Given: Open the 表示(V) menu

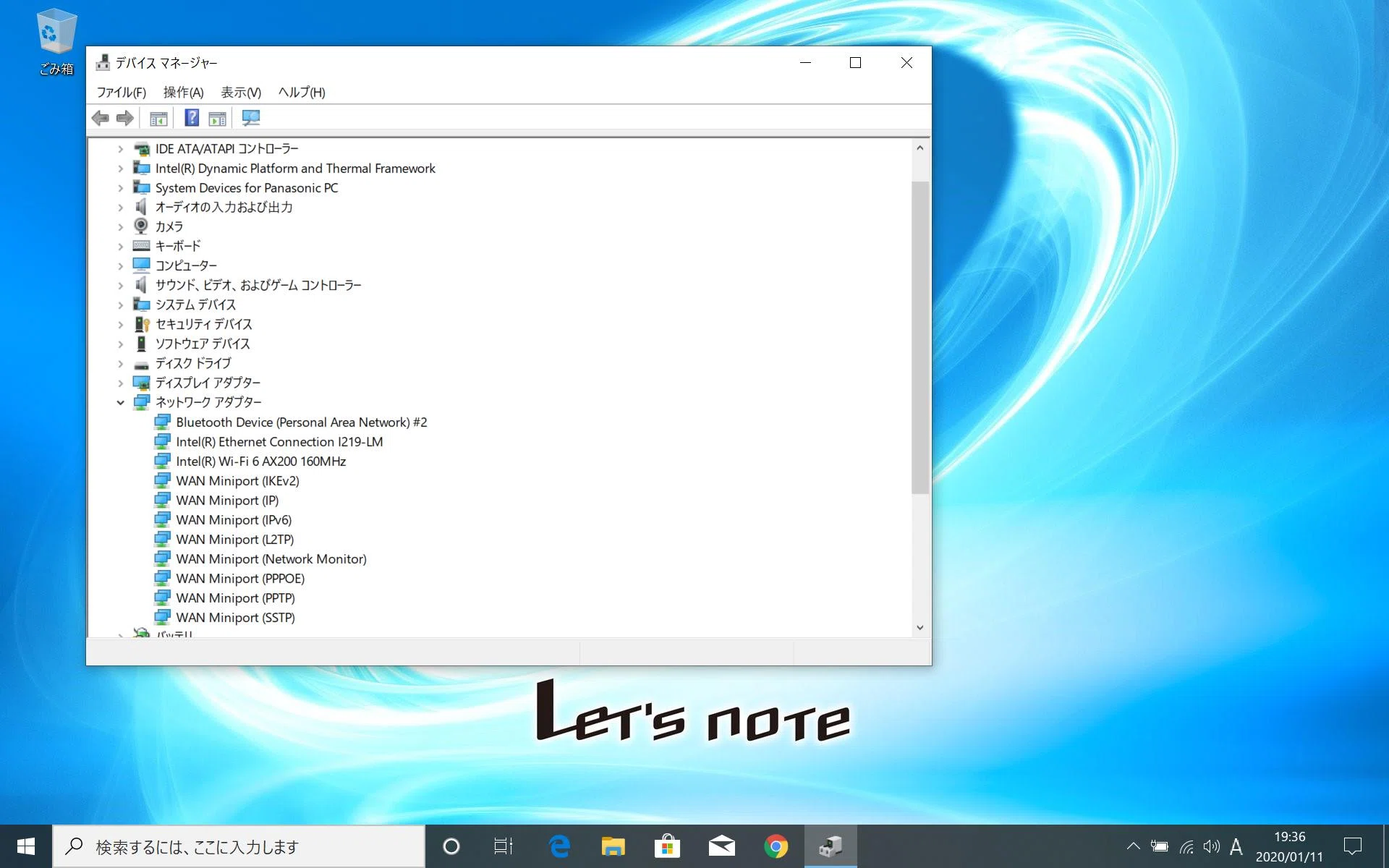Looking at the screenshot, I should tap(241, 93).
